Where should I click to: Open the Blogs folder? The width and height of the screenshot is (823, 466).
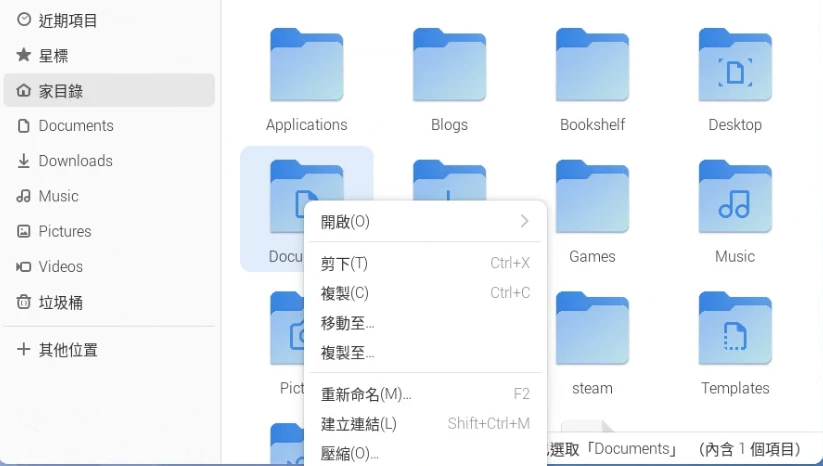click(449, 65)
